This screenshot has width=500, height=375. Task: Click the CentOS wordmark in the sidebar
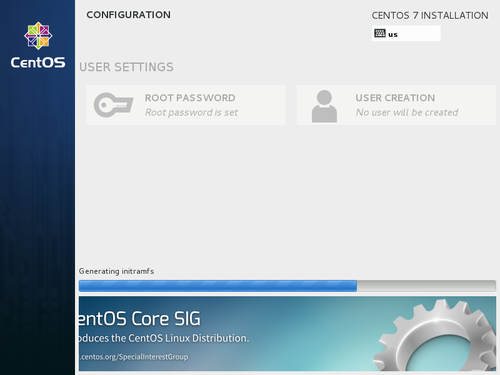38,62
